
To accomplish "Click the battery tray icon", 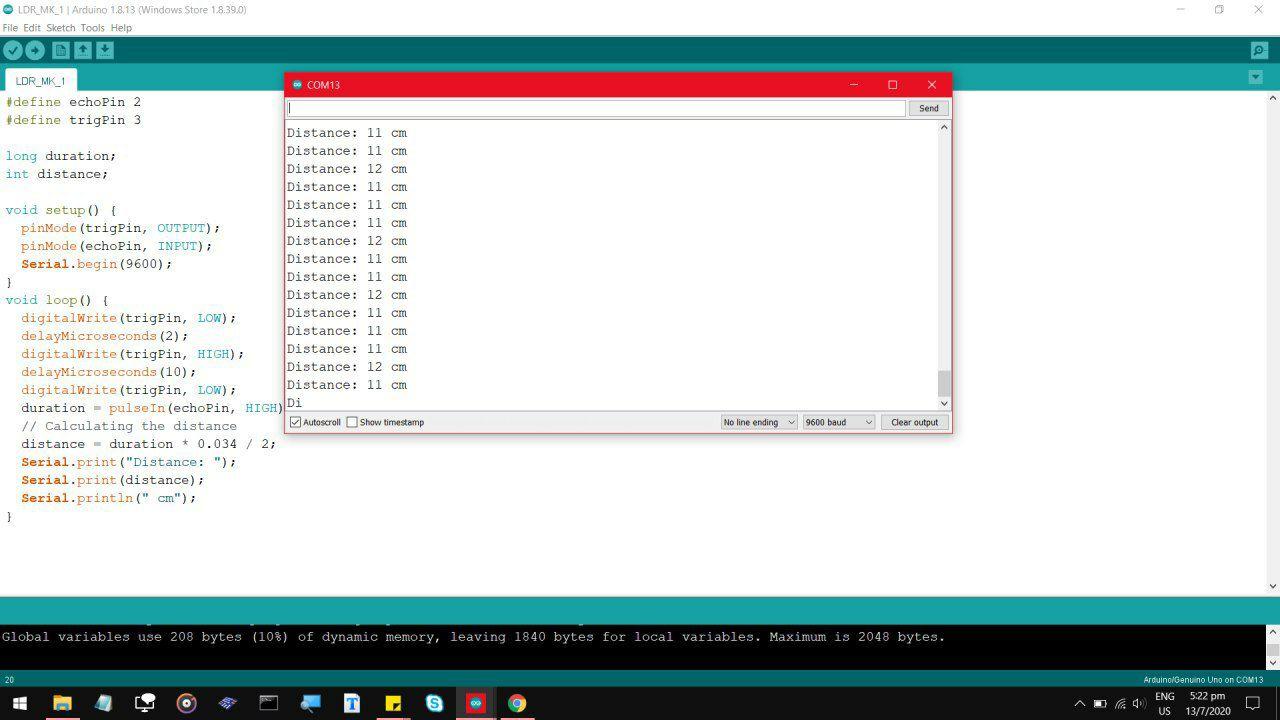I will tap(1100, 704).
